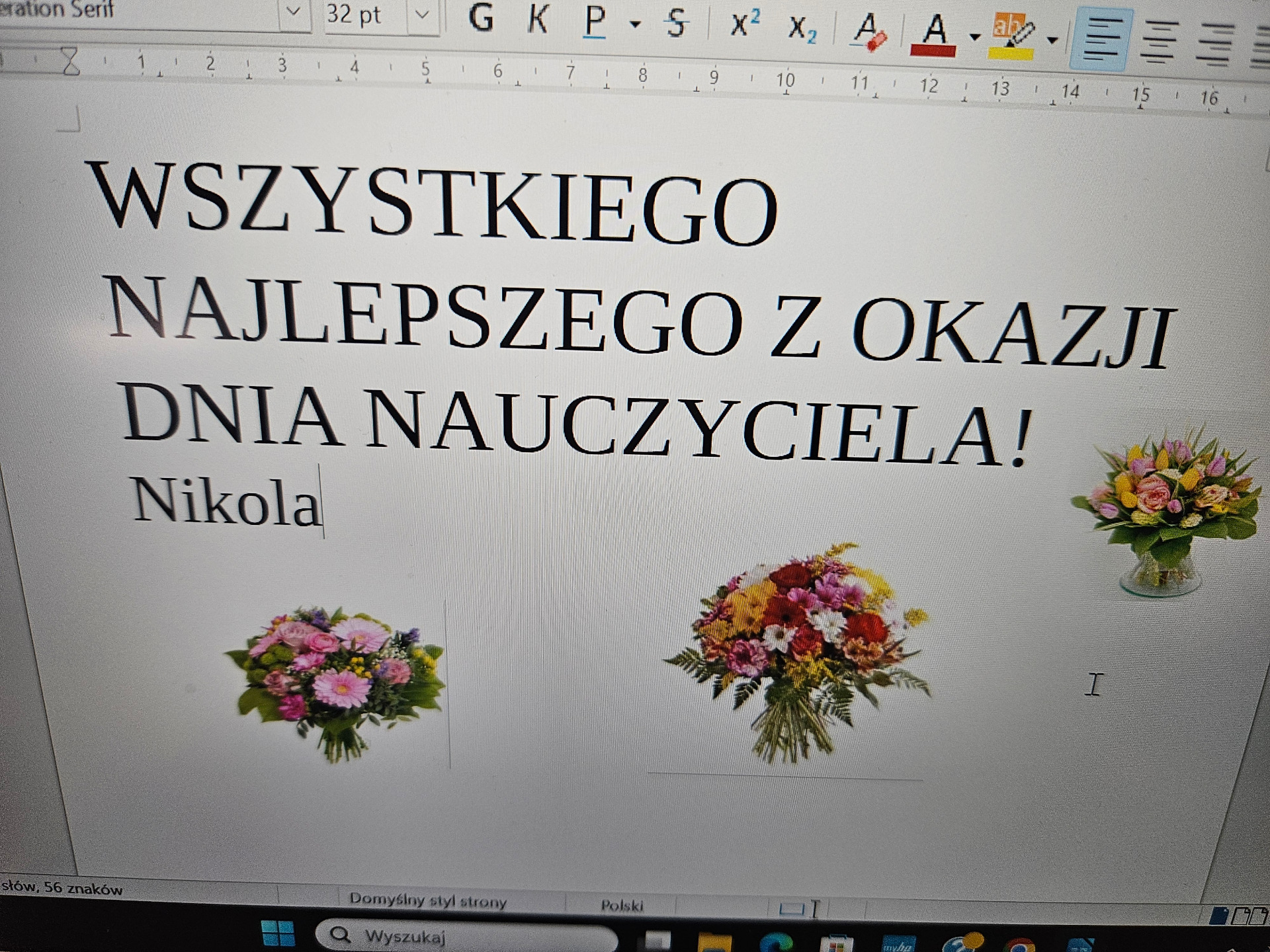Image resolution: width=1270 pixels, height=952 pixels.
Task: Open Microsoft Store from the taskbar
Action: point(836,944)
